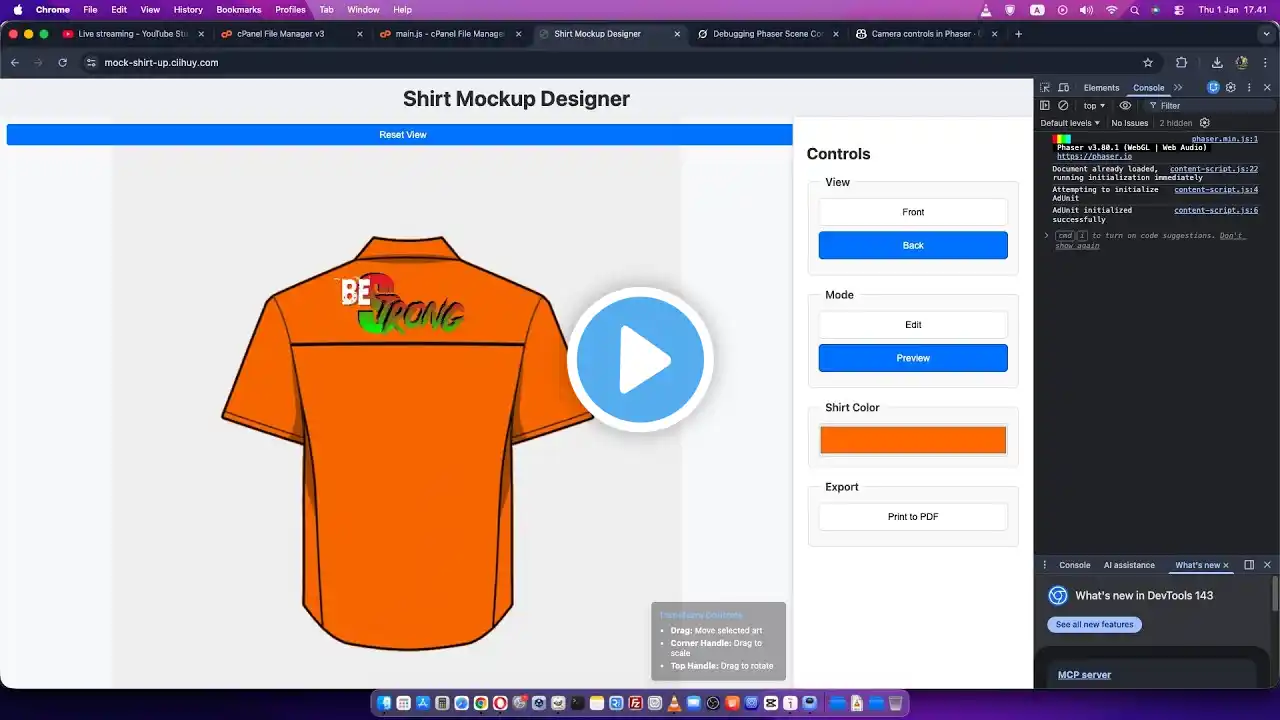Open the Chrome three-dot menu
The width and height of the screenshot is (1280, 720).
(1266, 62)
